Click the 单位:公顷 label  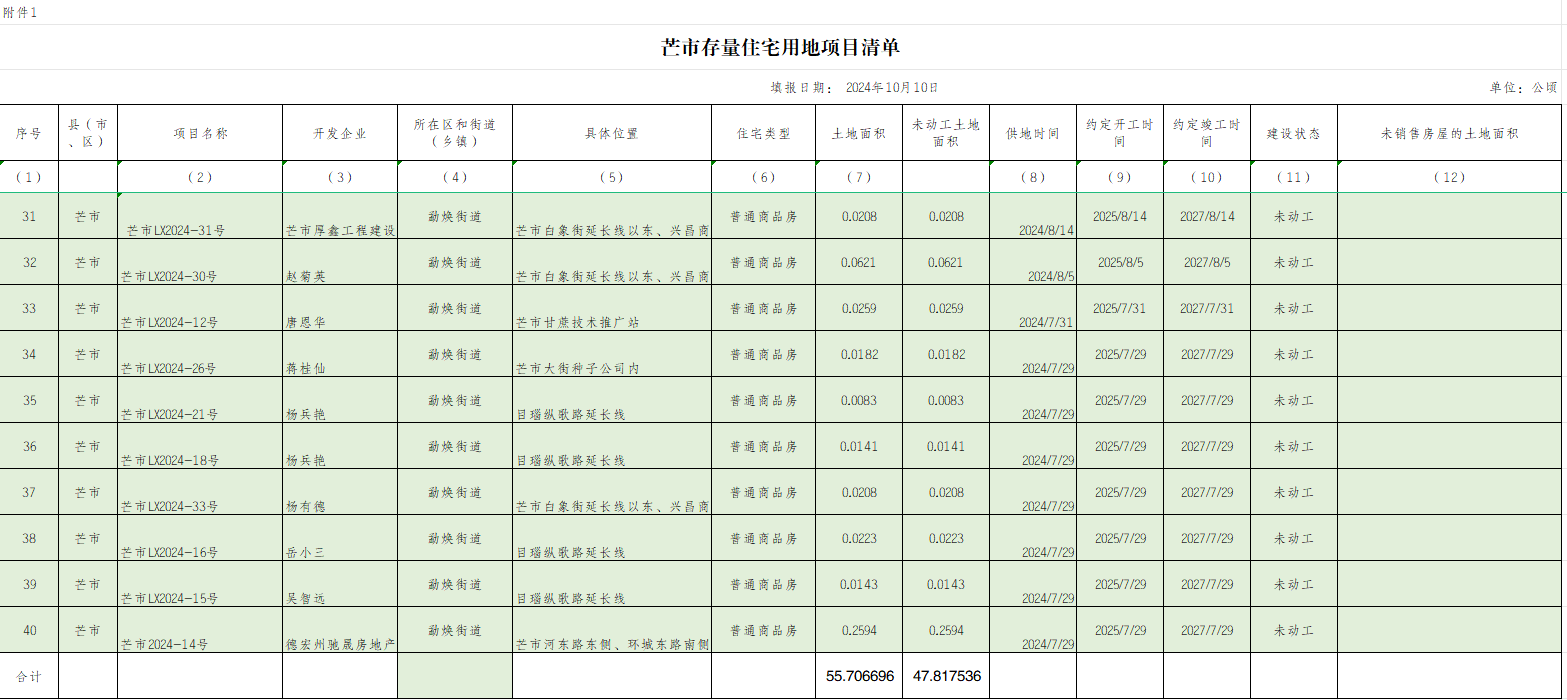[1523, 87]
